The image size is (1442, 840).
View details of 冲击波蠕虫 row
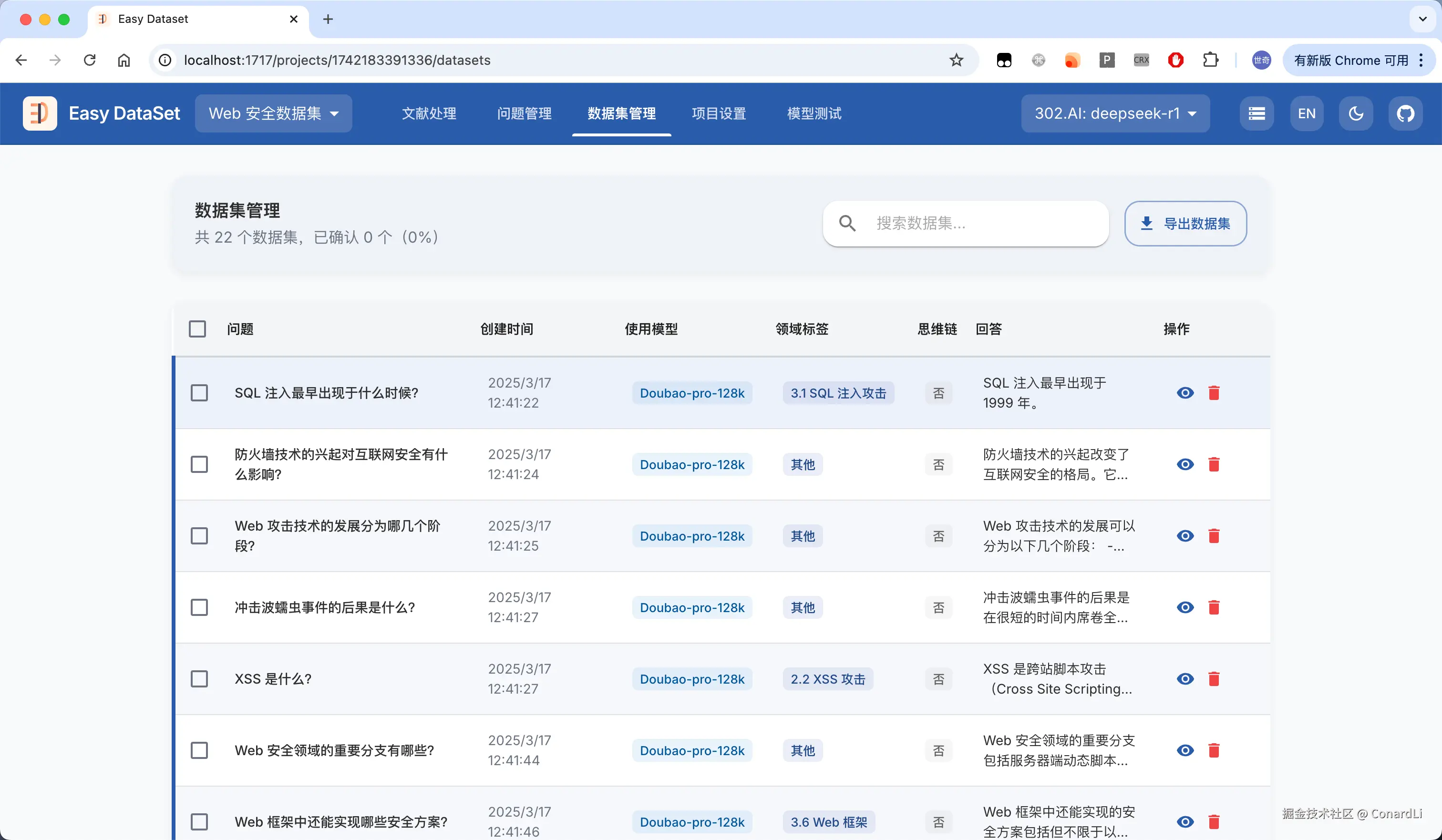1185,608
